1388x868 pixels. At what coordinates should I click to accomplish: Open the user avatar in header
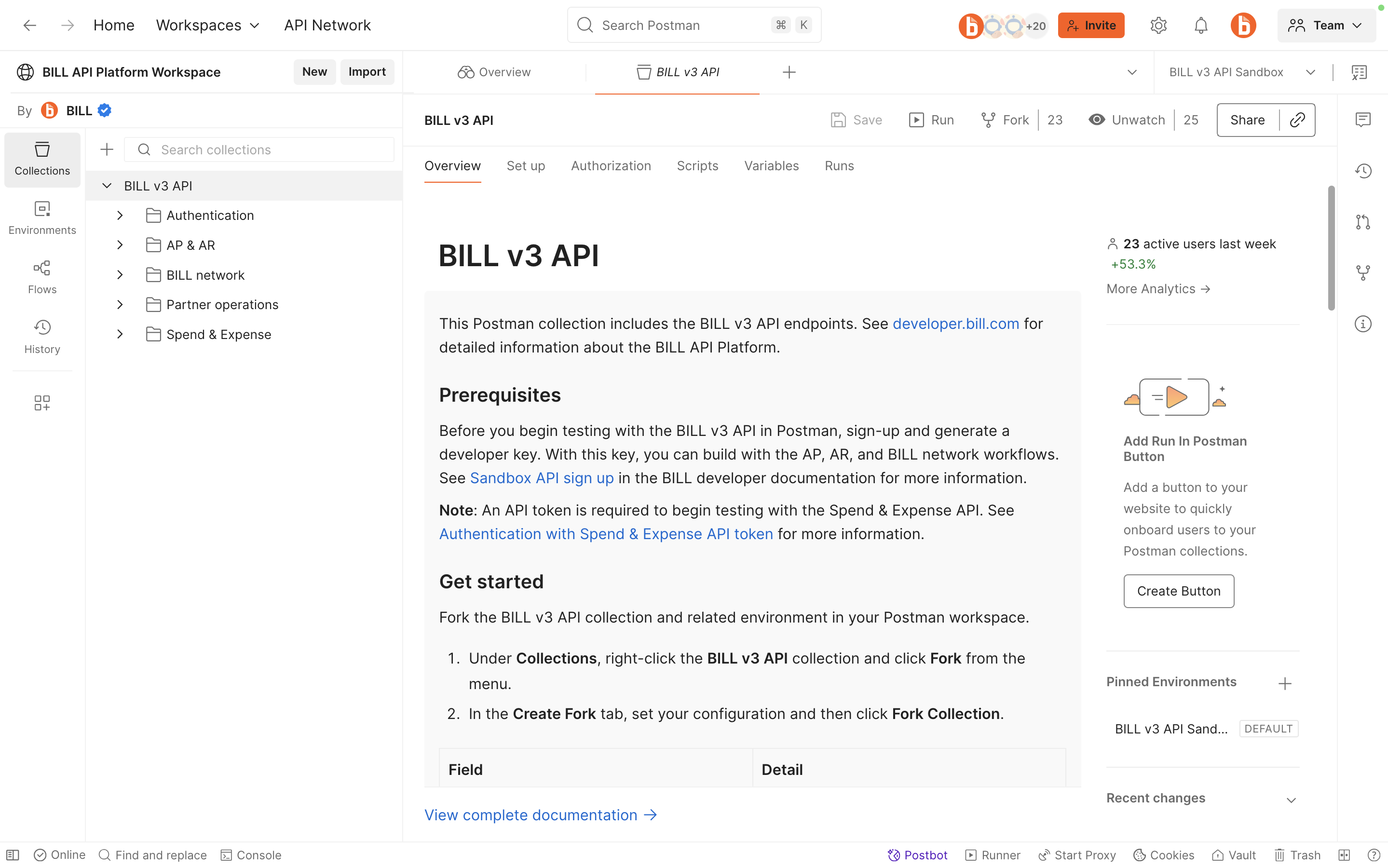pos(1243,25)
